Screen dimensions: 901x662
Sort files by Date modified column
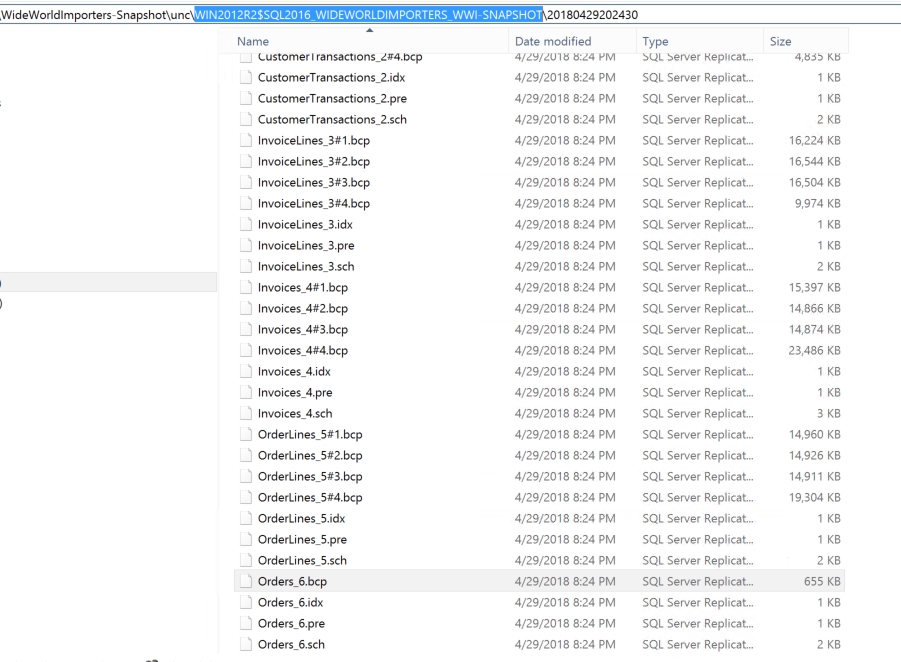553,41
